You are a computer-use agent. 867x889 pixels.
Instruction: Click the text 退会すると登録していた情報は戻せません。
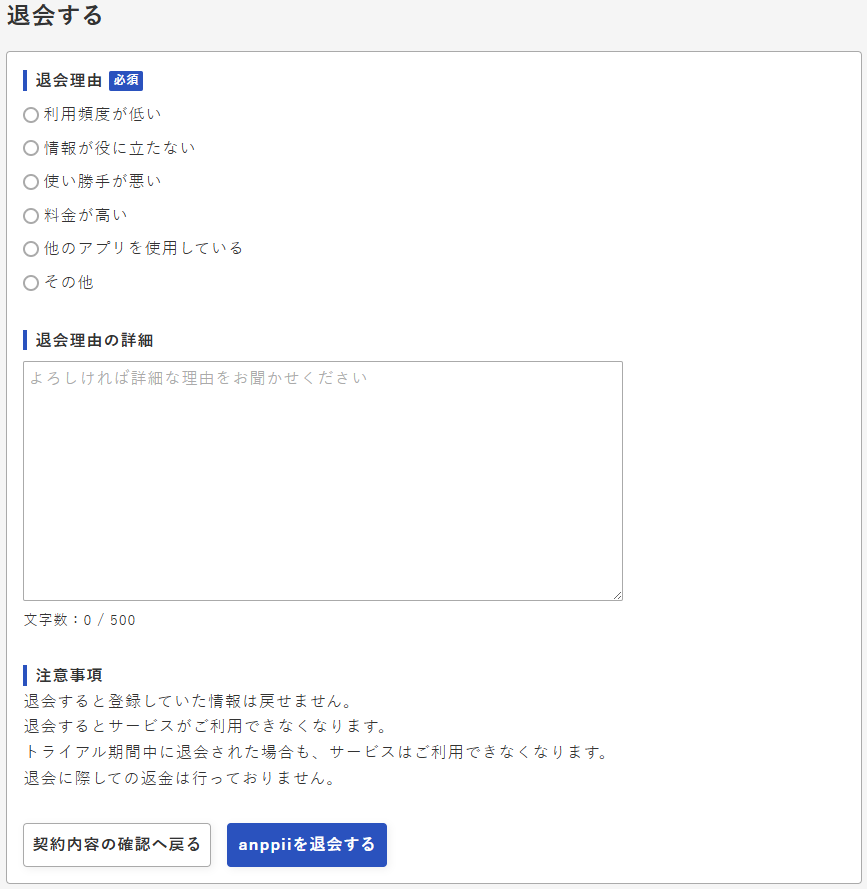point(189,701)
